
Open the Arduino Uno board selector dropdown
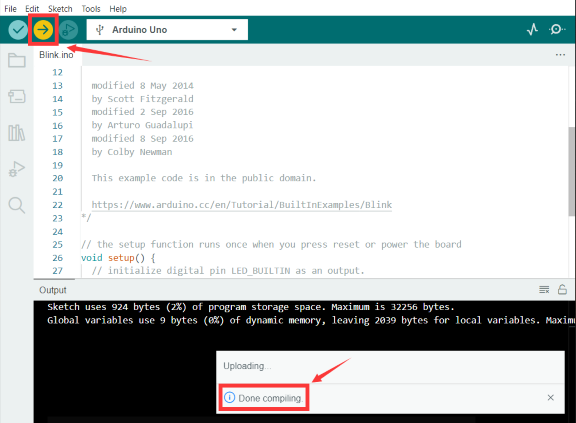(x=167, y=30)
